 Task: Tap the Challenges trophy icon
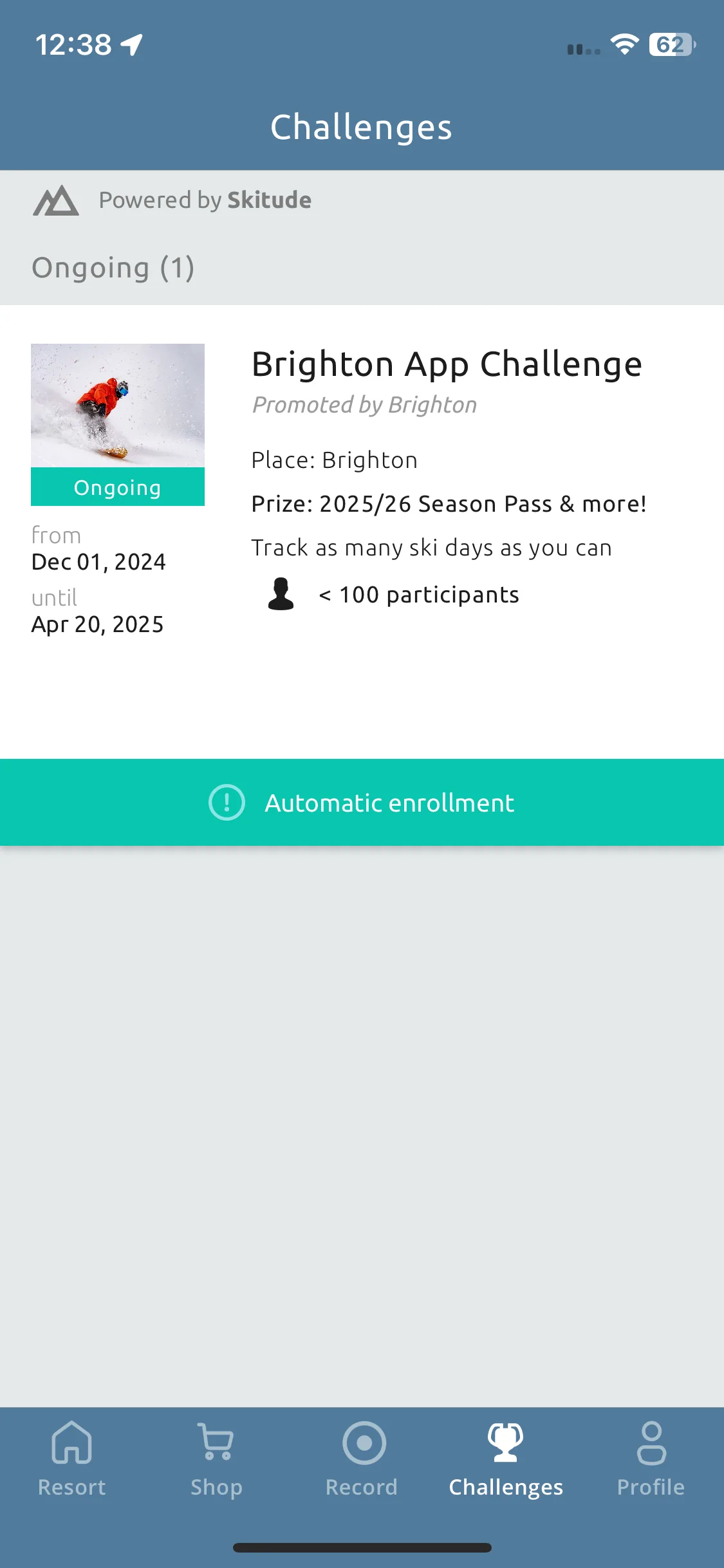pos(506,1442)
